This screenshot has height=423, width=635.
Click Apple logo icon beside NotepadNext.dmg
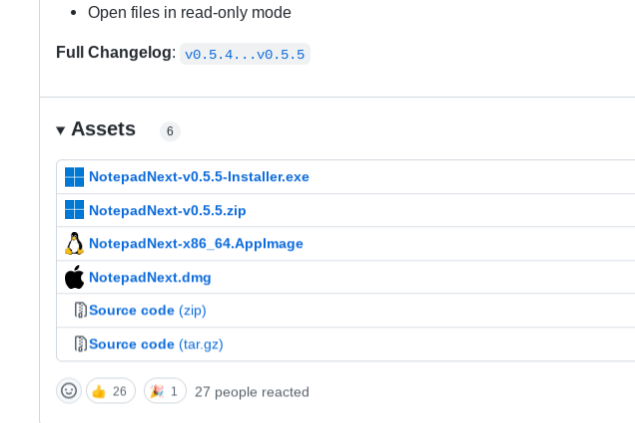pyautogui.click(x=75, y=277)
